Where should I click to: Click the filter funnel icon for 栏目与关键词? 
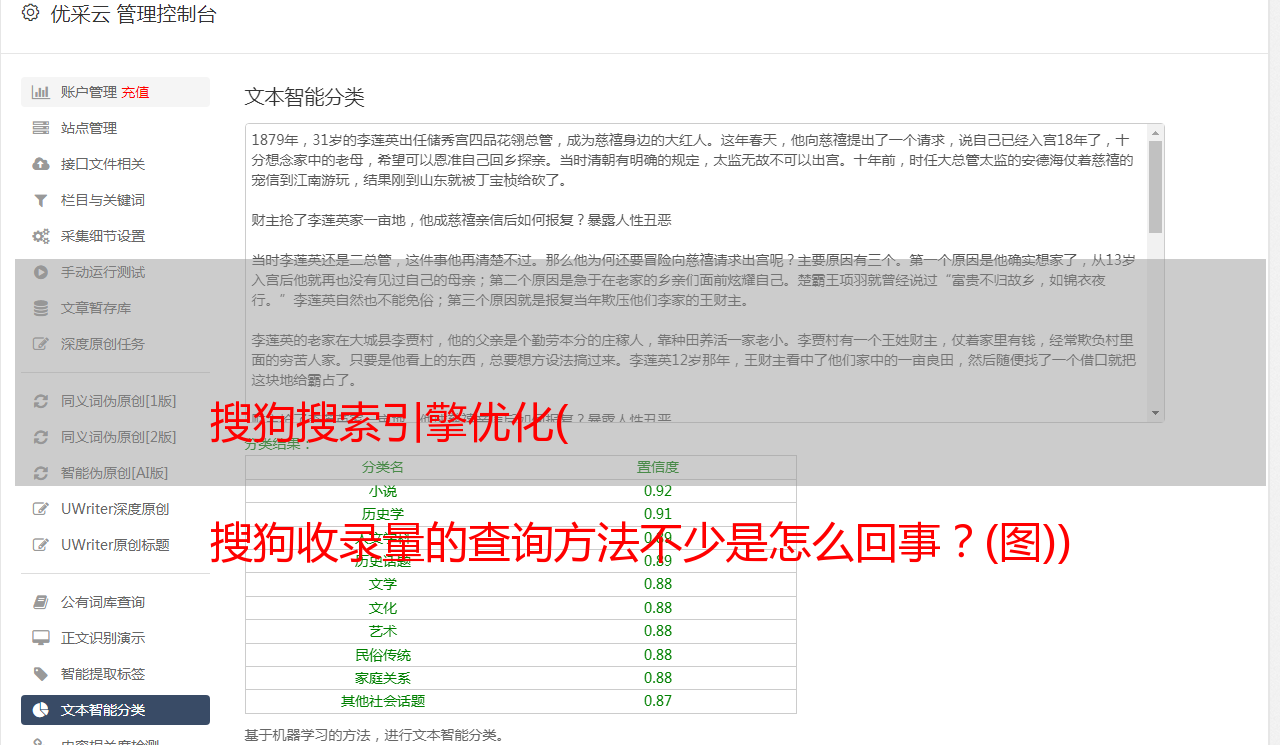pos(40,200)
